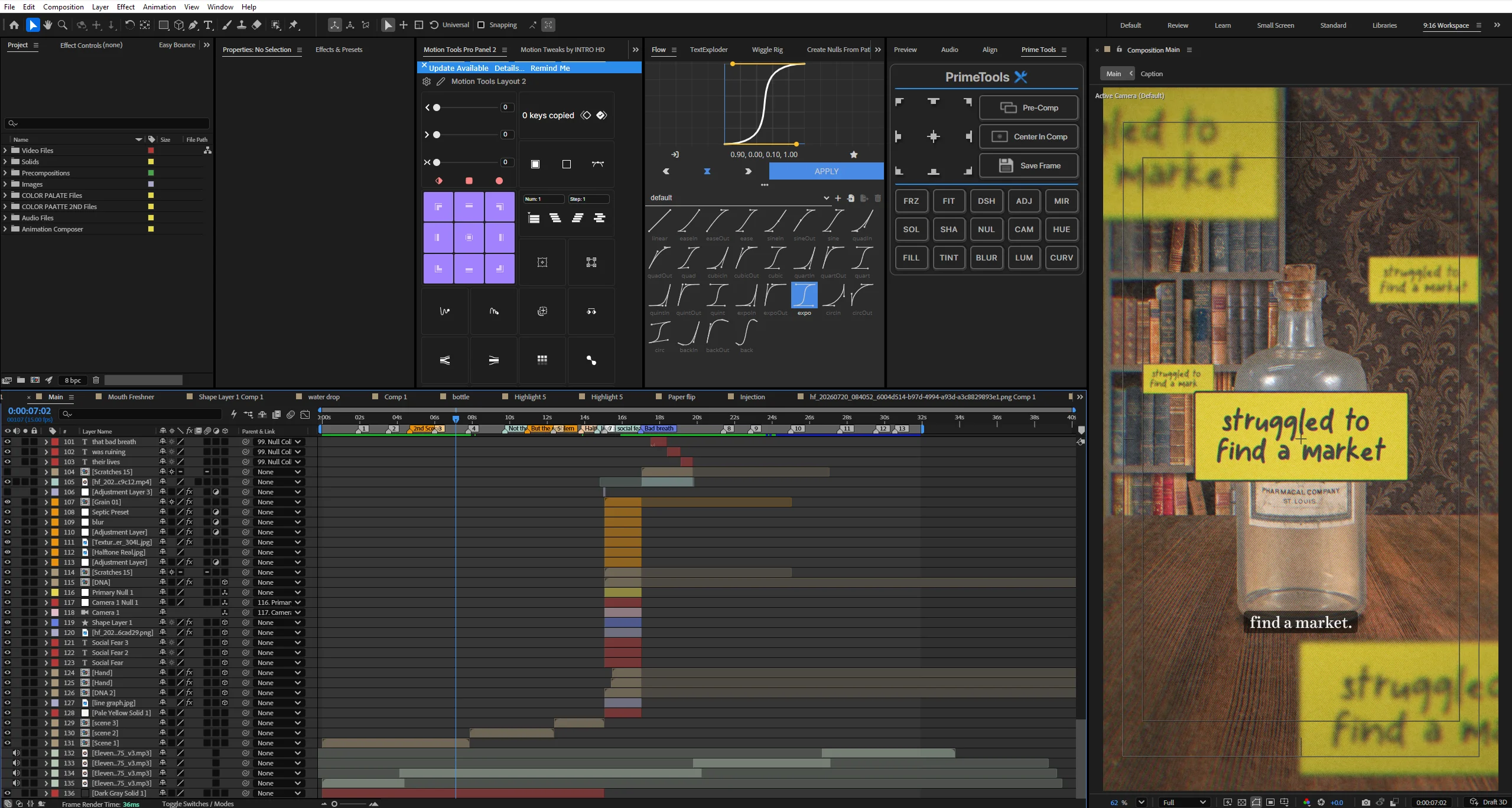Open the Animation menu
Screen dimensions: 1512x808
pos(160,6)
